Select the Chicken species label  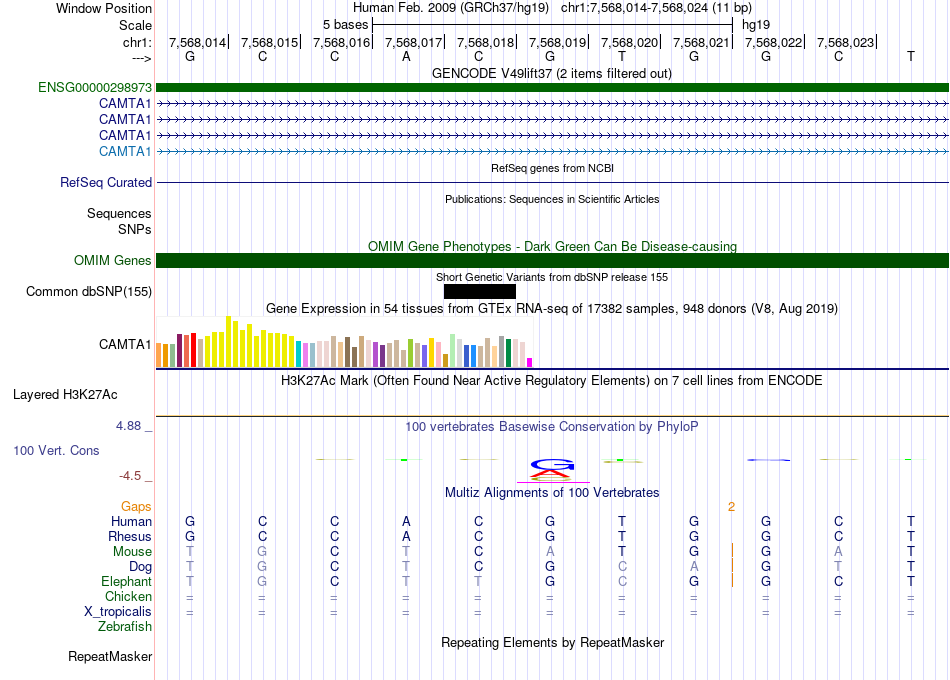pyautogui.click(x=128, y=597)
